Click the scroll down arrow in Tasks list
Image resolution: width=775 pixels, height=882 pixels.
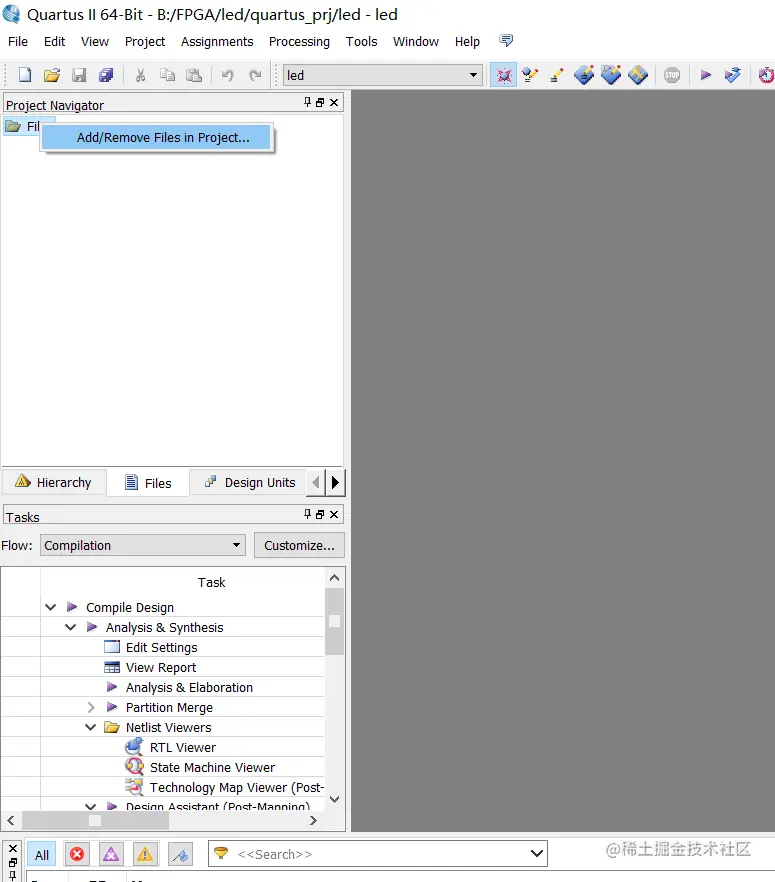tap(334, 799)
